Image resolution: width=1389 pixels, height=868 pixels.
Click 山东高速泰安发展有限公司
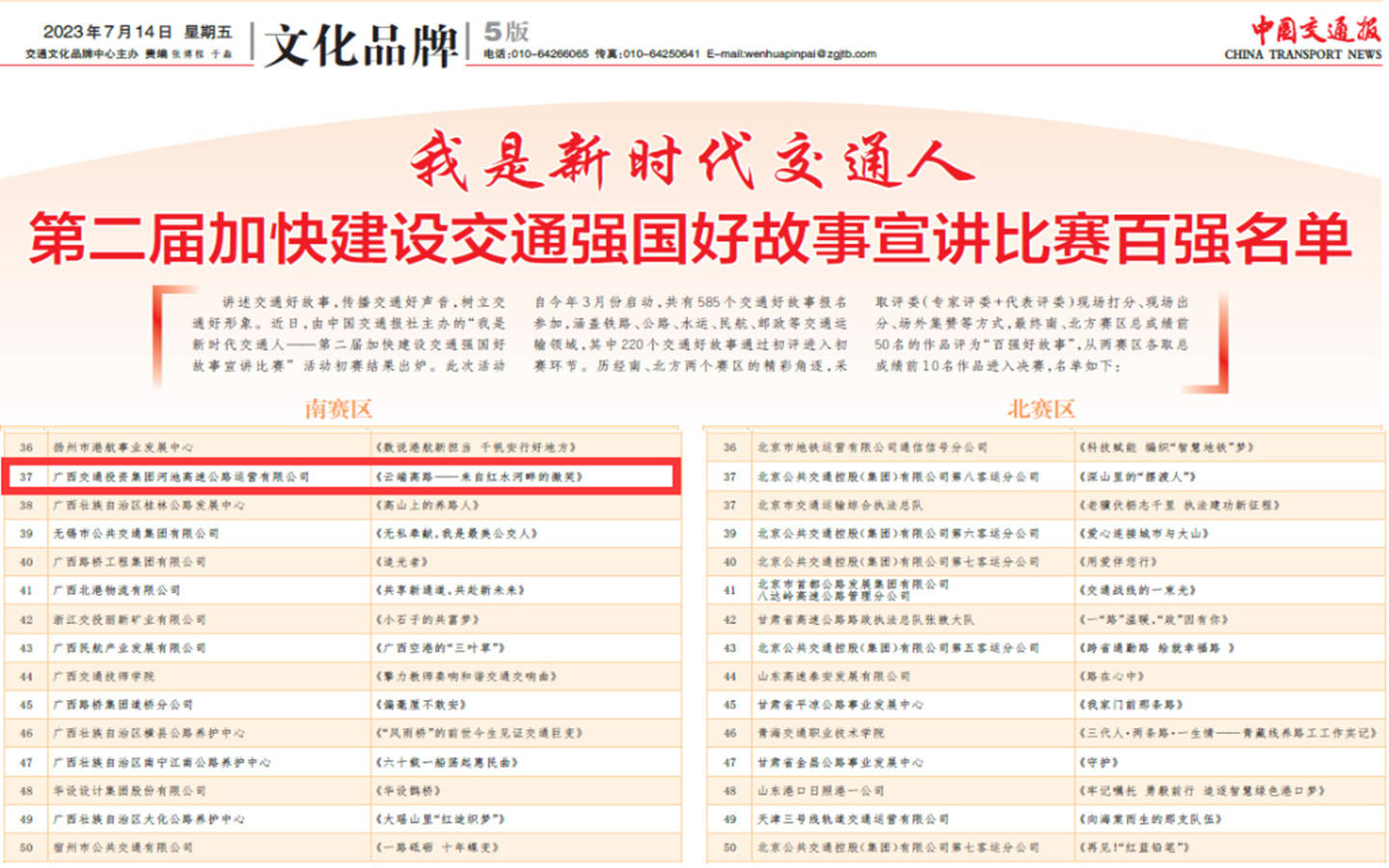(833, 676)
